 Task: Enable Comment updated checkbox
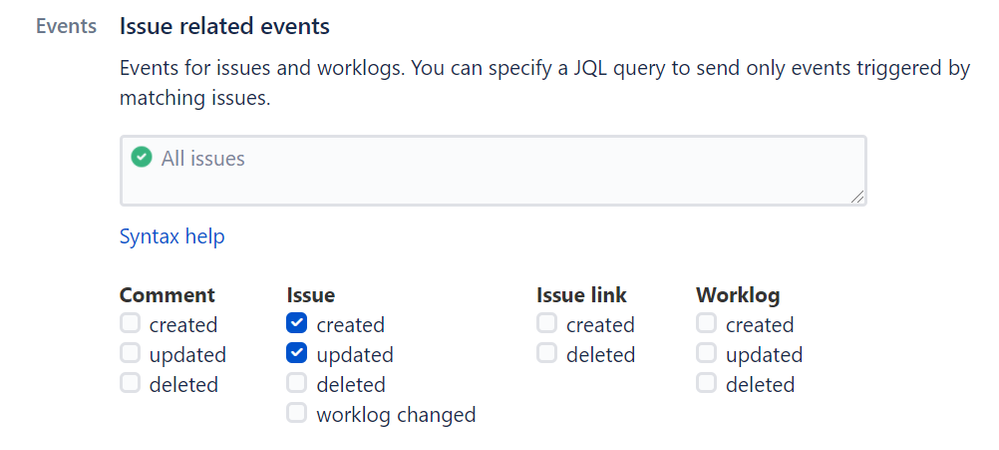[x=130, y=353]
